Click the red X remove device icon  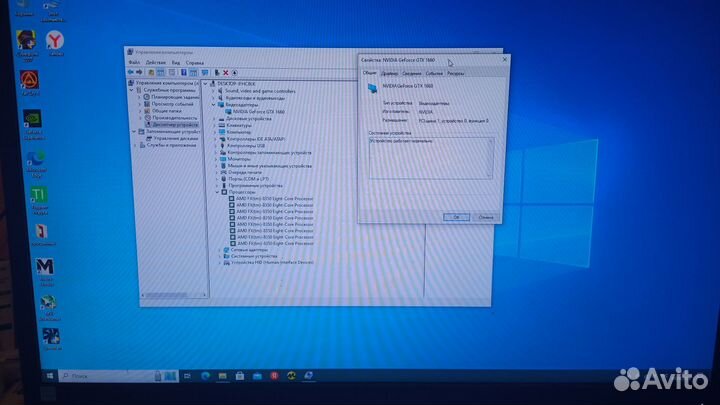tap(225, 73)
